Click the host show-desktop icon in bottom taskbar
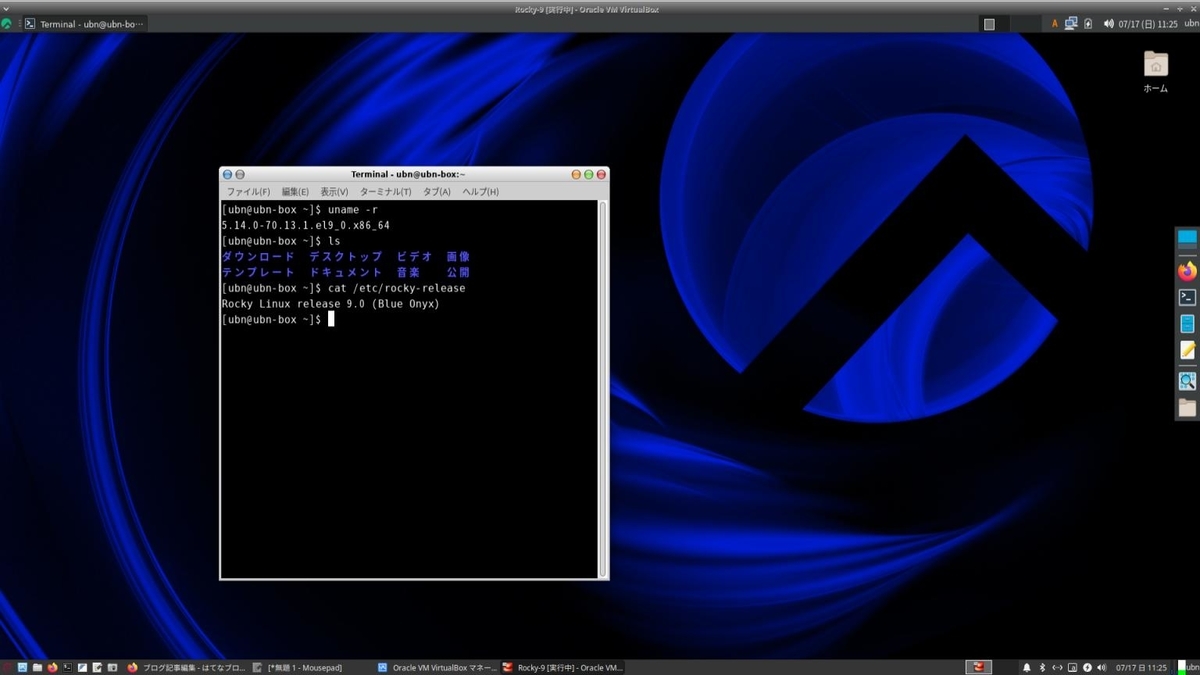The image size is (1200, 675). click(x=22, y=667)
